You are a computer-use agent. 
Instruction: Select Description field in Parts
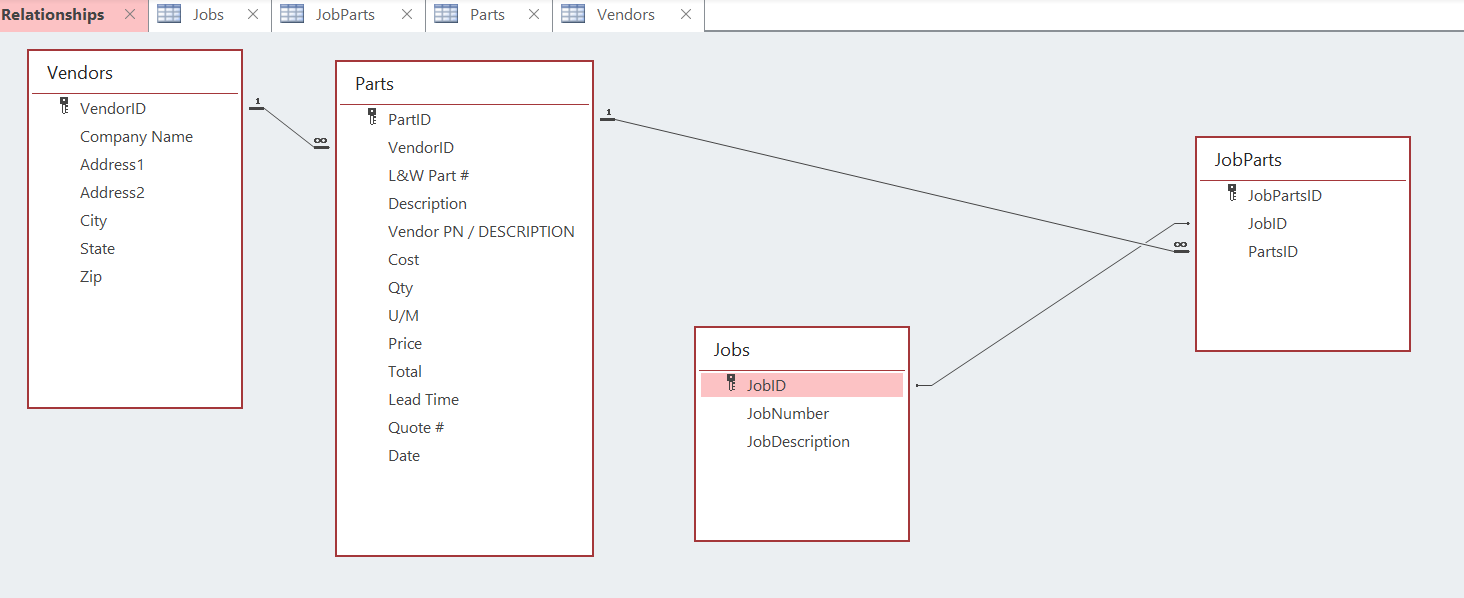click(x=427, y=204)
